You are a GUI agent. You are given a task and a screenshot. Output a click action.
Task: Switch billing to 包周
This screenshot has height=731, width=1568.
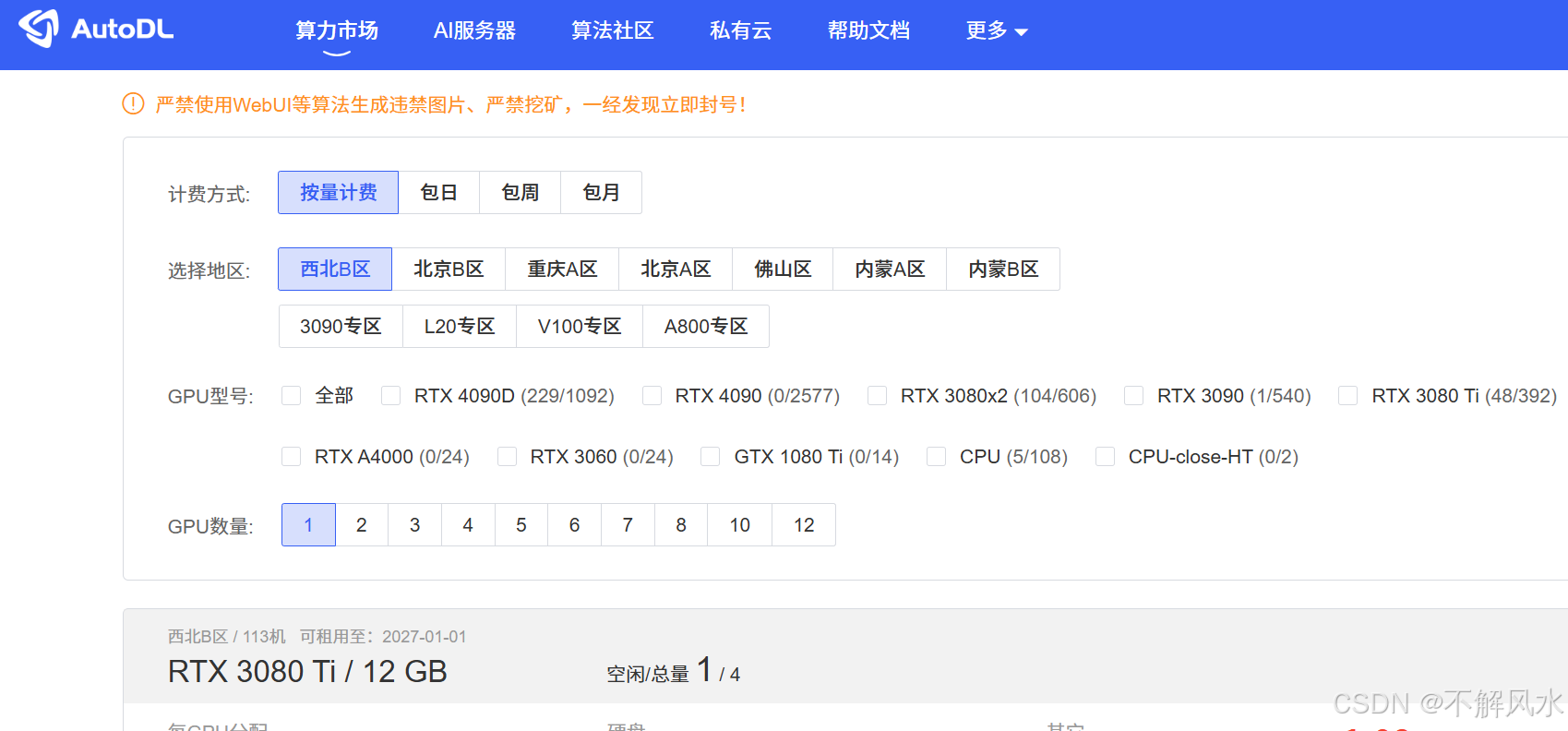pos(521,192)
